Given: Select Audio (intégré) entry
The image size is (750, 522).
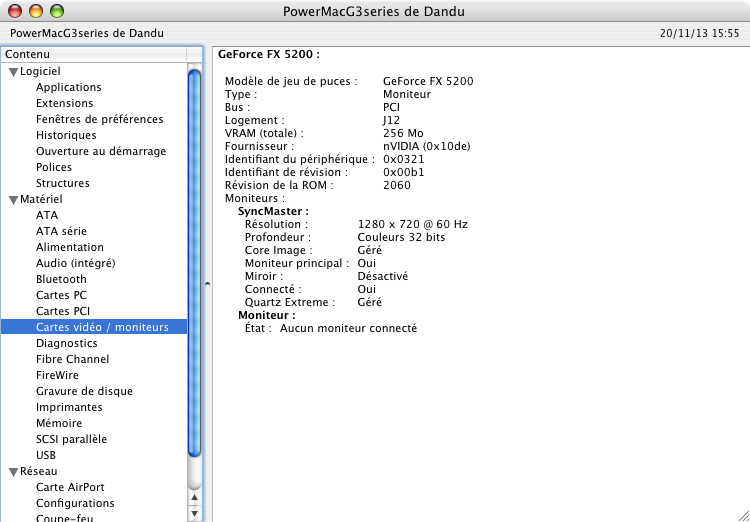Looking at the screenshot, I should 76,263.
